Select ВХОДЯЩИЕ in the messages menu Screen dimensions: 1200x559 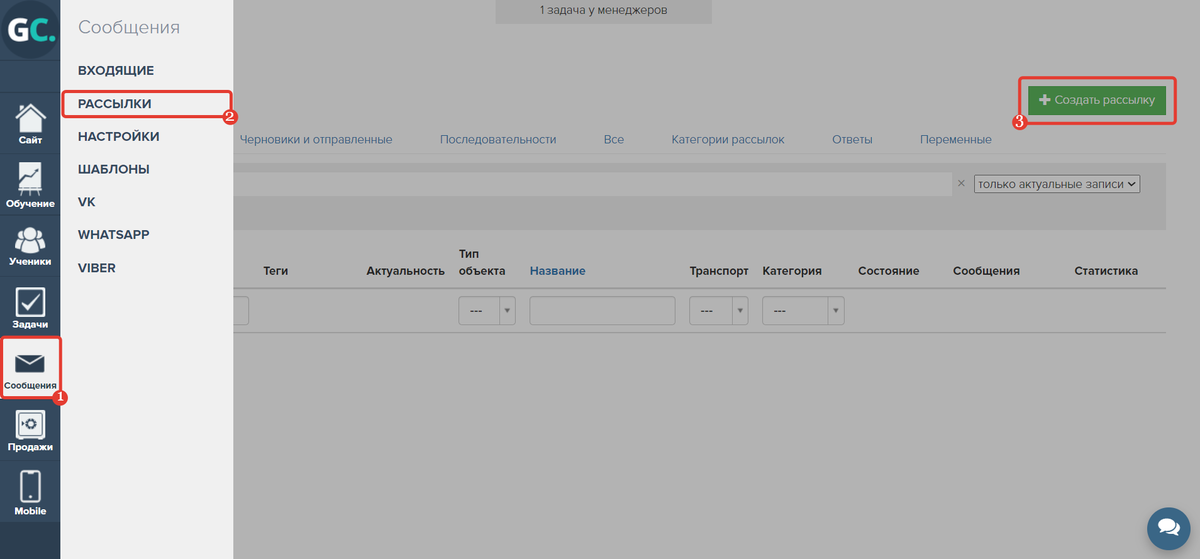[x=116, y=71]
